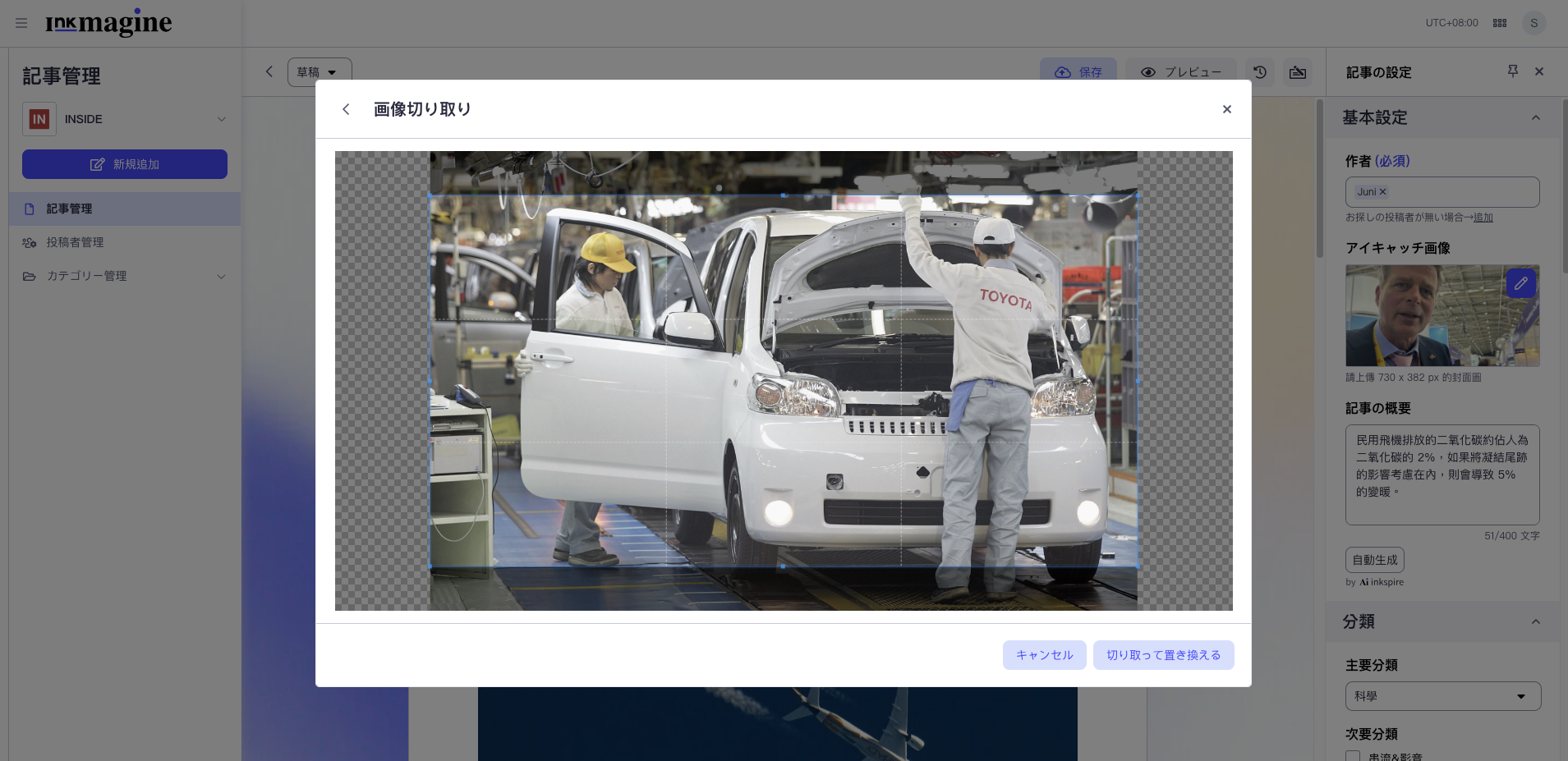Select the bottom-center crop handle
This screenshot has width=1568, height=761.
click(x=783, y=566)
